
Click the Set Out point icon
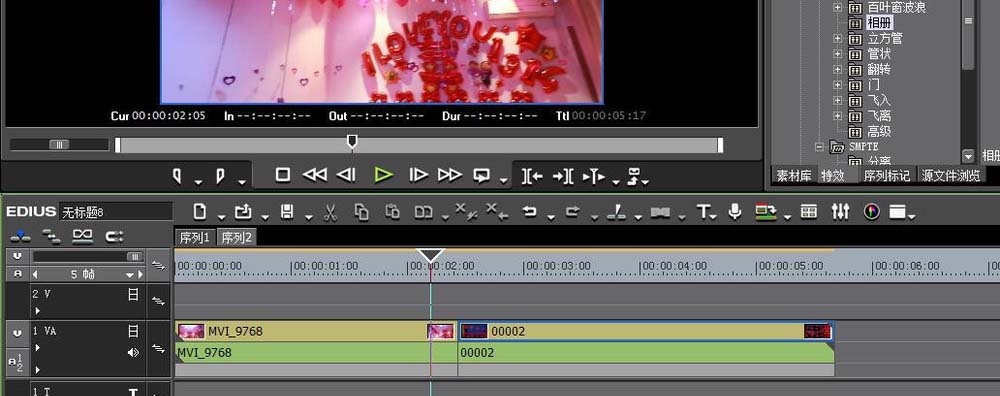(220, 175)
